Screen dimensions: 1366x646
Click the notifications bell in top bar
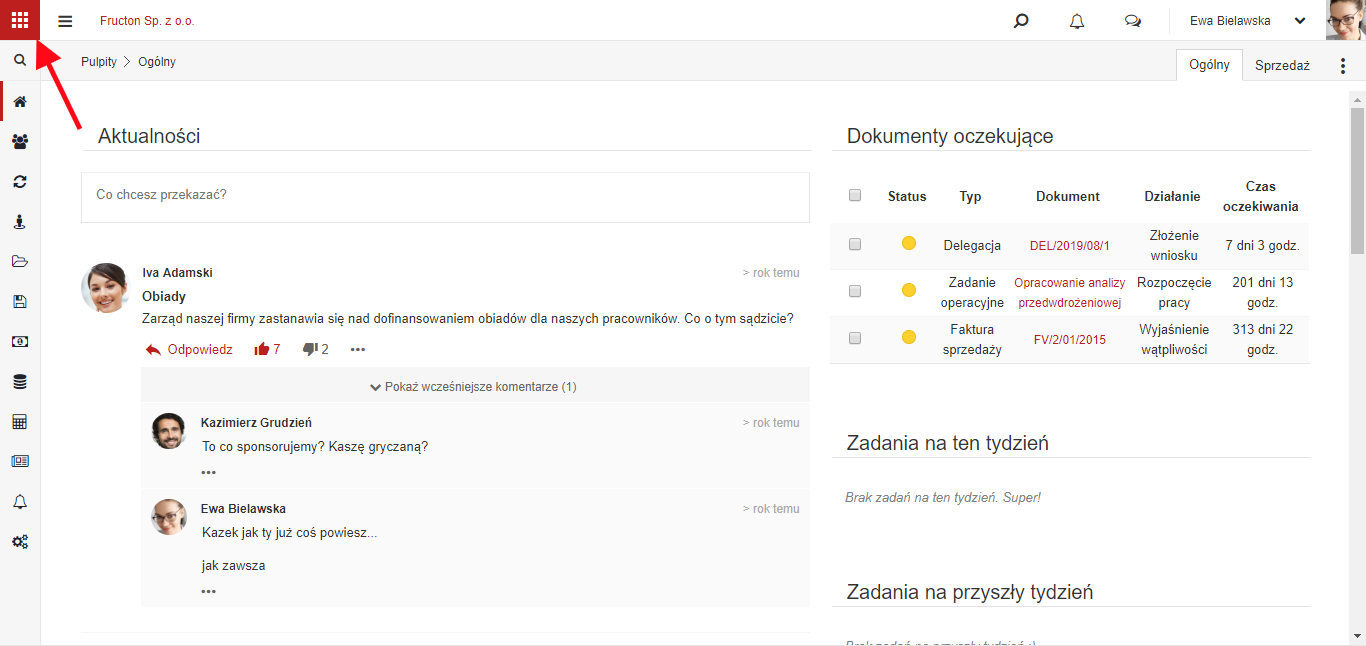[x=1077, y=21]
